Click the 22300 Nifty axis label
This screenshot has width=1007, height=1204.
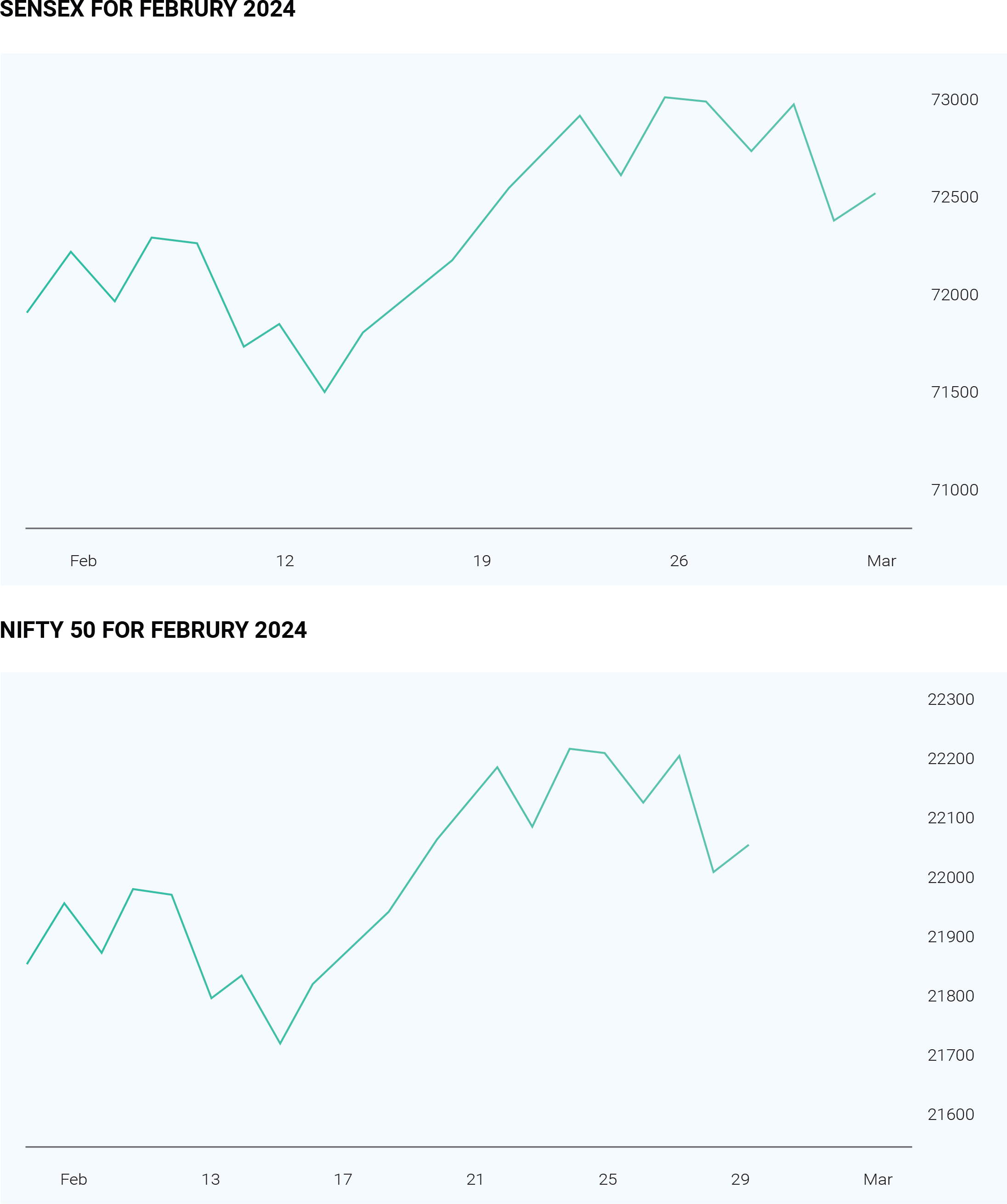951,699
